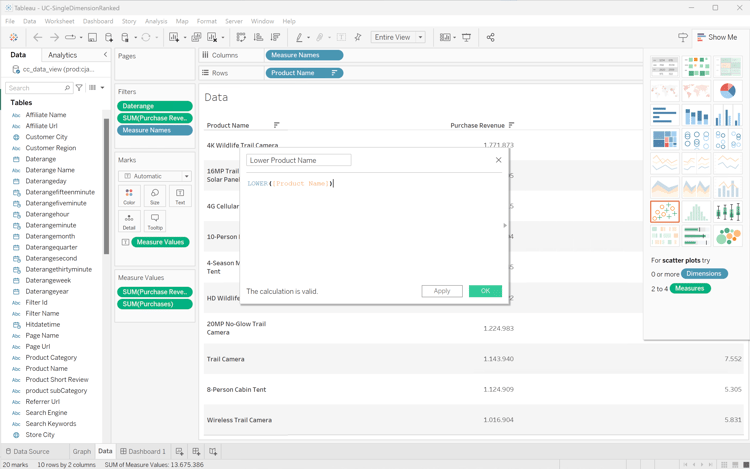750x469 pixels.
Task: Click the Undo back arrow in toolbar
Action: 37,37
